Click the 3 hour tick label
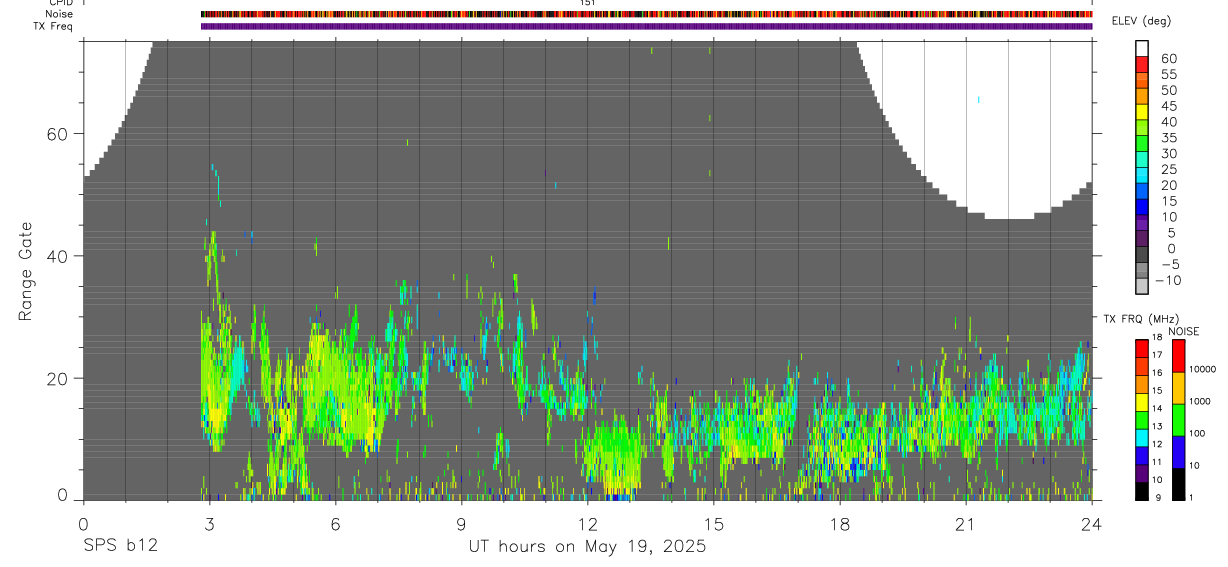Image resolution: width=1228 pixels, height=567 pixels. point(209,524)
